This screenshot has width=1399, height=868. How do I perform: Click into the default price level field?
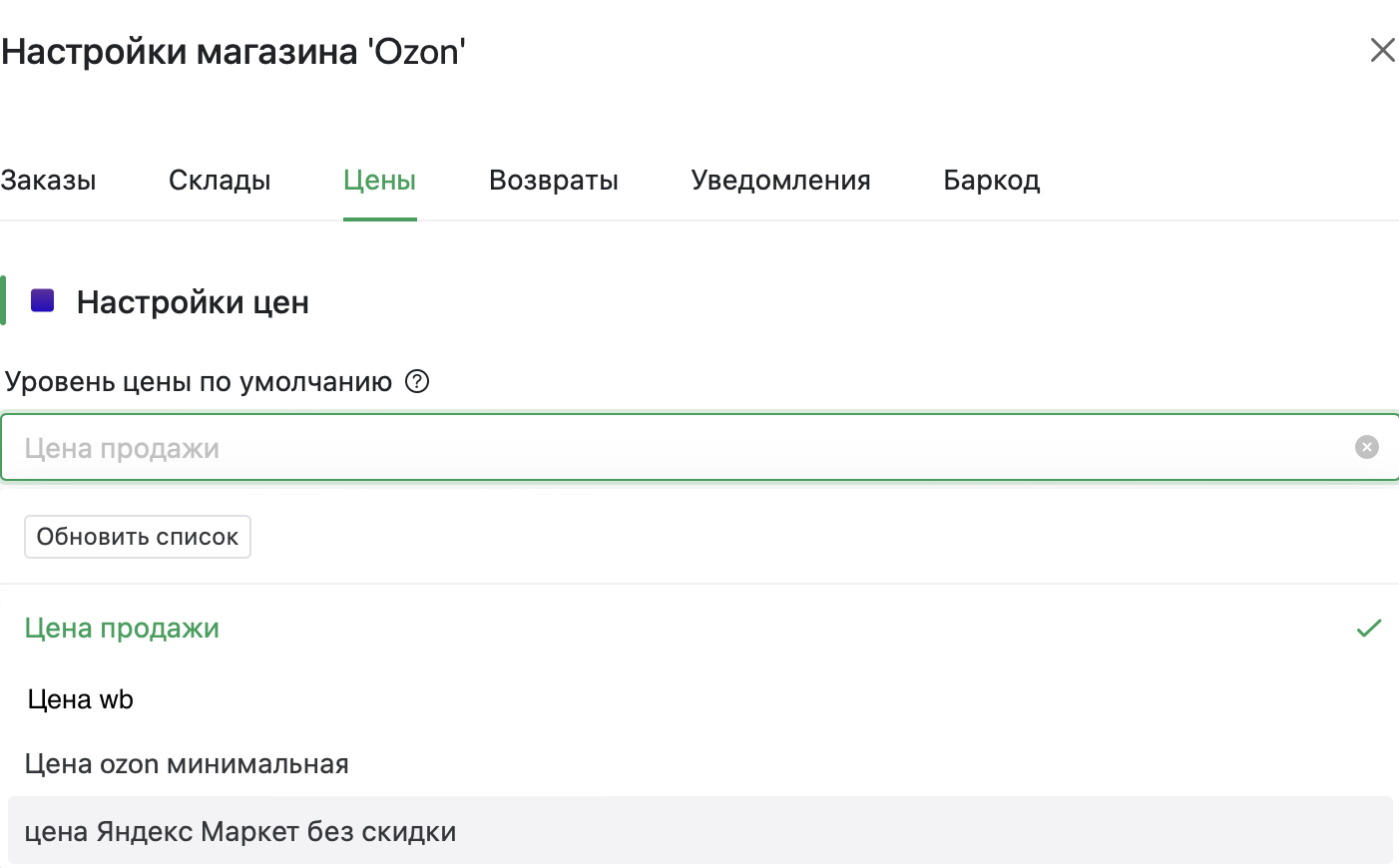tap(679, 448)
